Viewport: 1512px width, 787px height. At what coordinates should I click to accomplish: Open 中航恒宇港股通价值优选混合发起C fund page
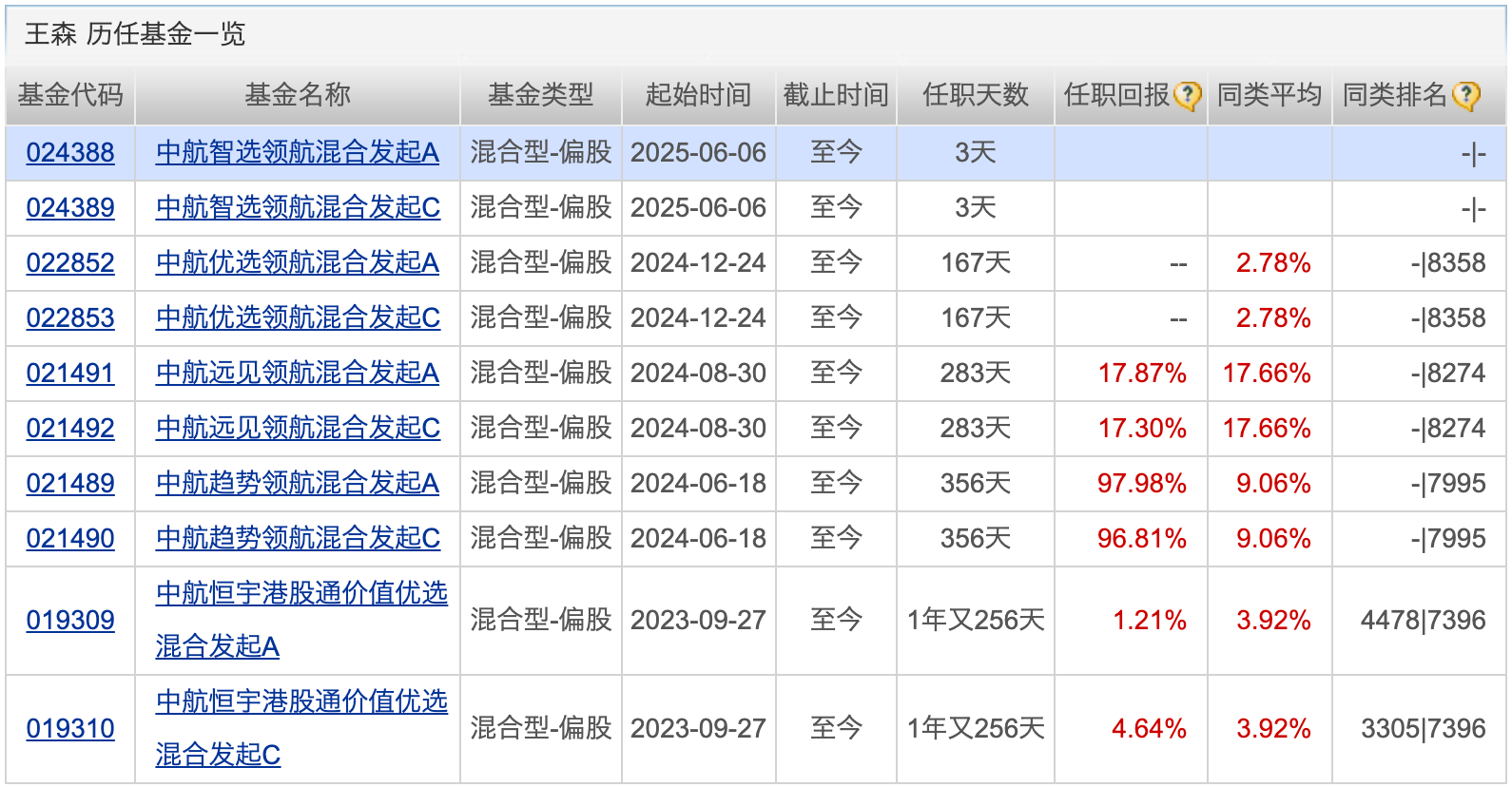point(301,728)
